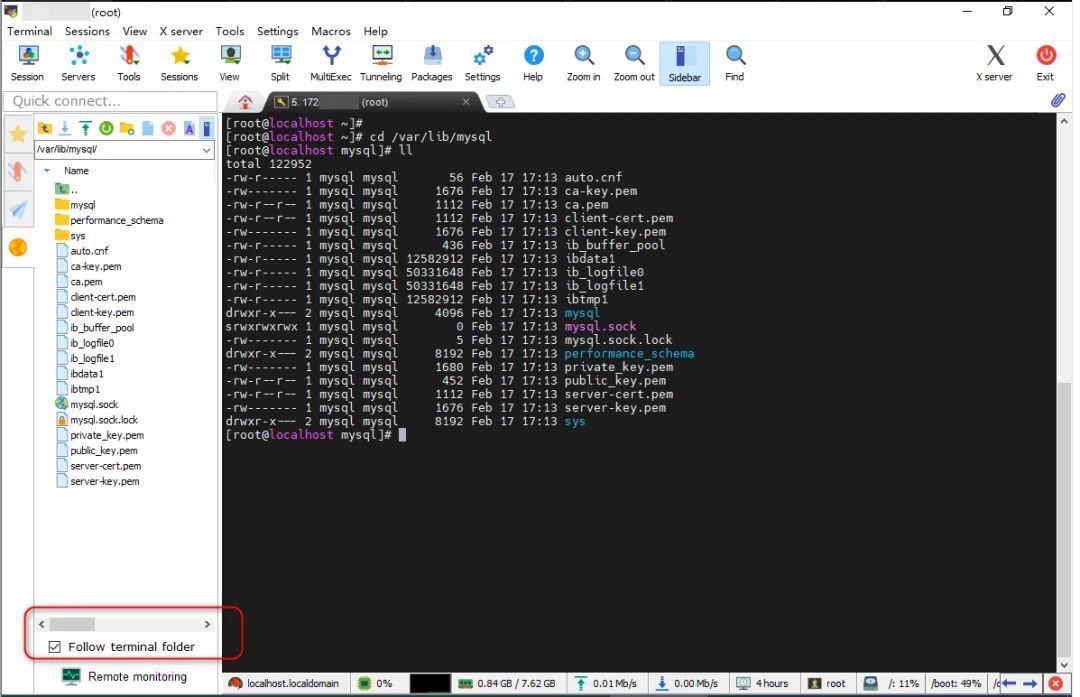
Task: Collapse the Name column arrow
Action: 47,170
